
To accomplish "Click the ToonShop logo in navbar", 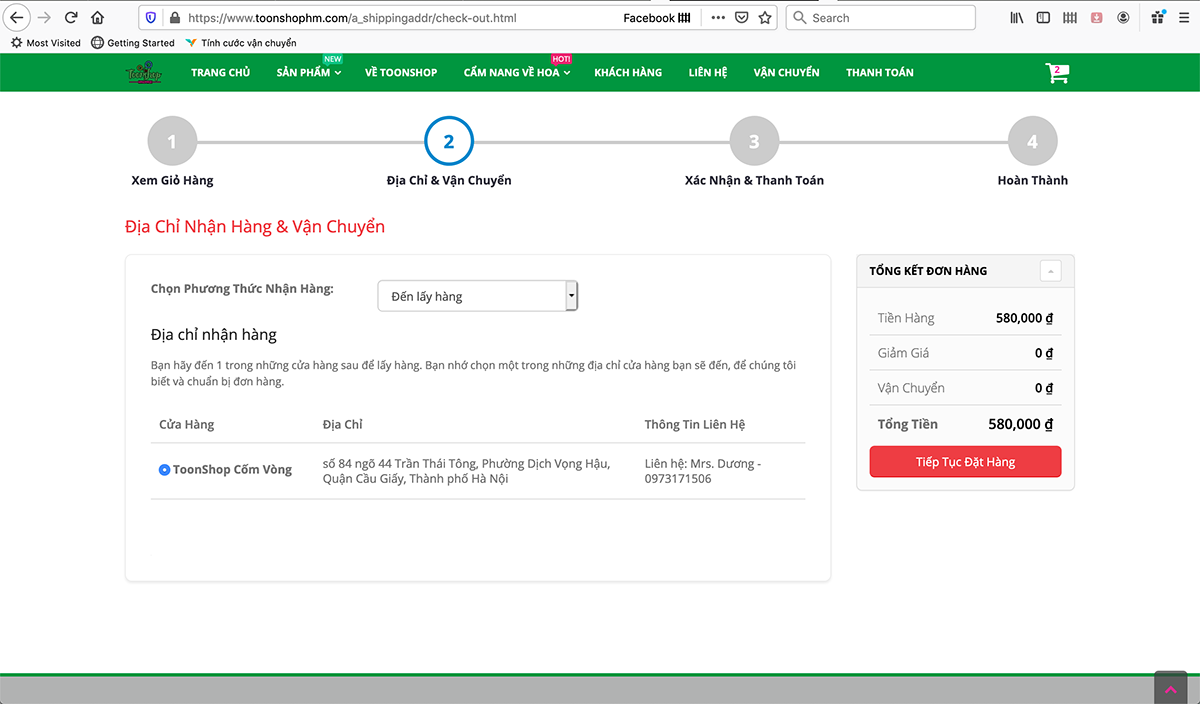I will [143, 73].
